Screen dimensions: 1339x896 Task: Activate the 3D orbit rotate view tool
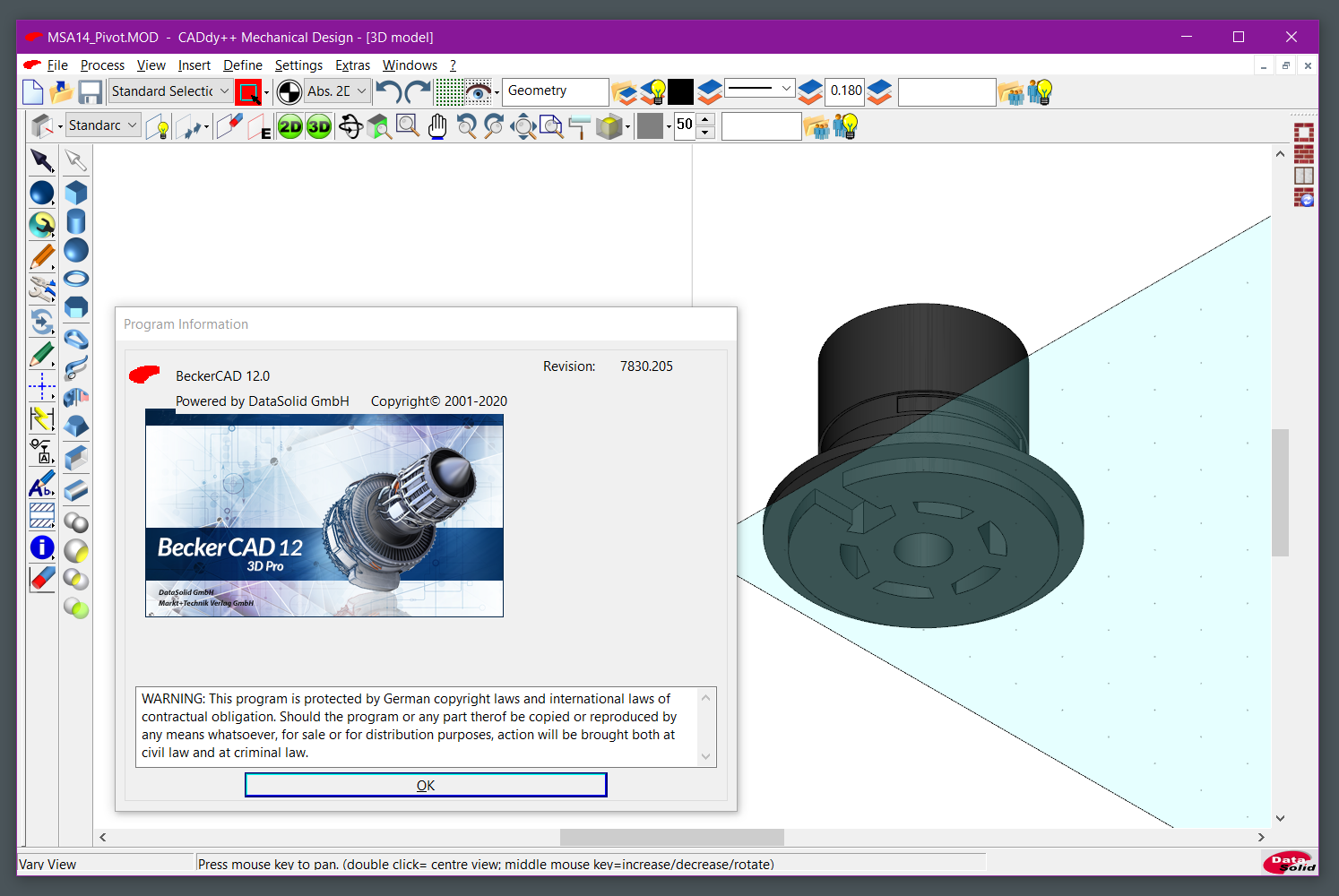[350, 126]
